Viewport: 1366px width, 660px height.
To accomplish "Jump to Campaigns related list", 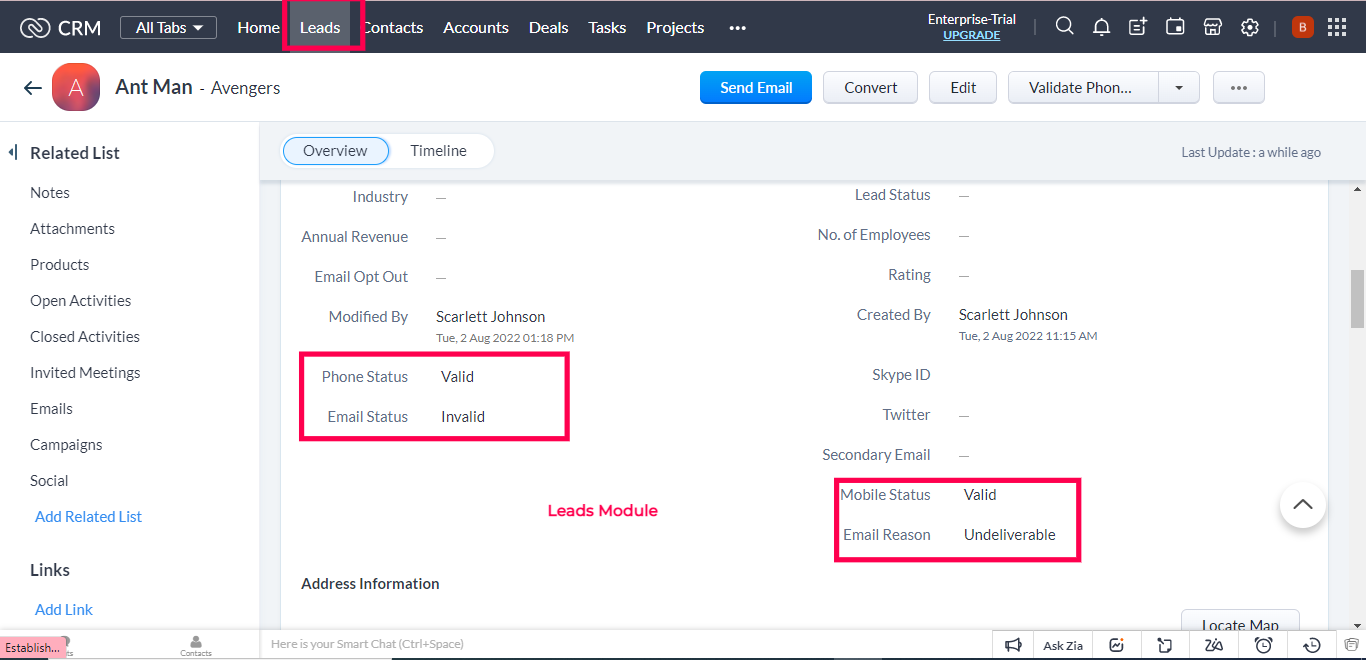I will pyautogui.click(x=66, y=445).
